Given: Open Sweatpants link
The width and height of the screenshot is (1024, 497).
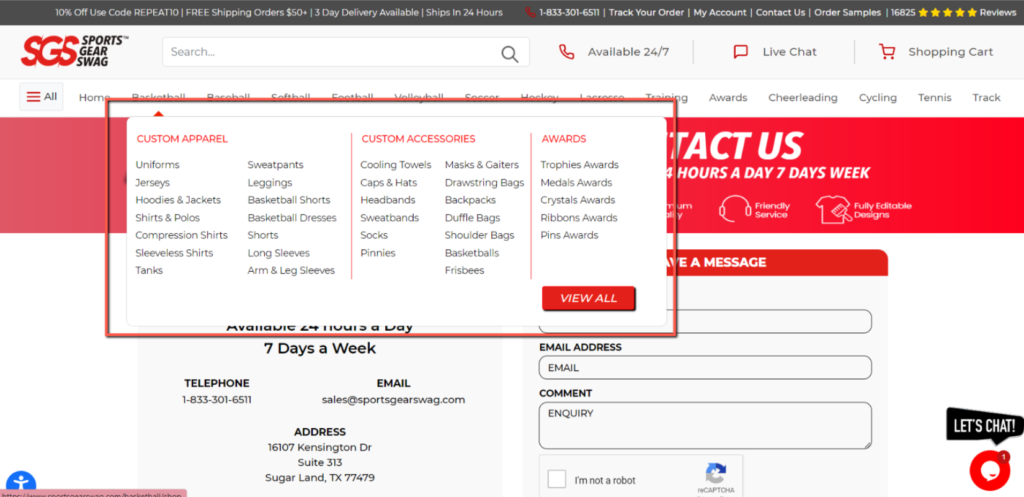Looking at the screenshot, I should 276,165.
